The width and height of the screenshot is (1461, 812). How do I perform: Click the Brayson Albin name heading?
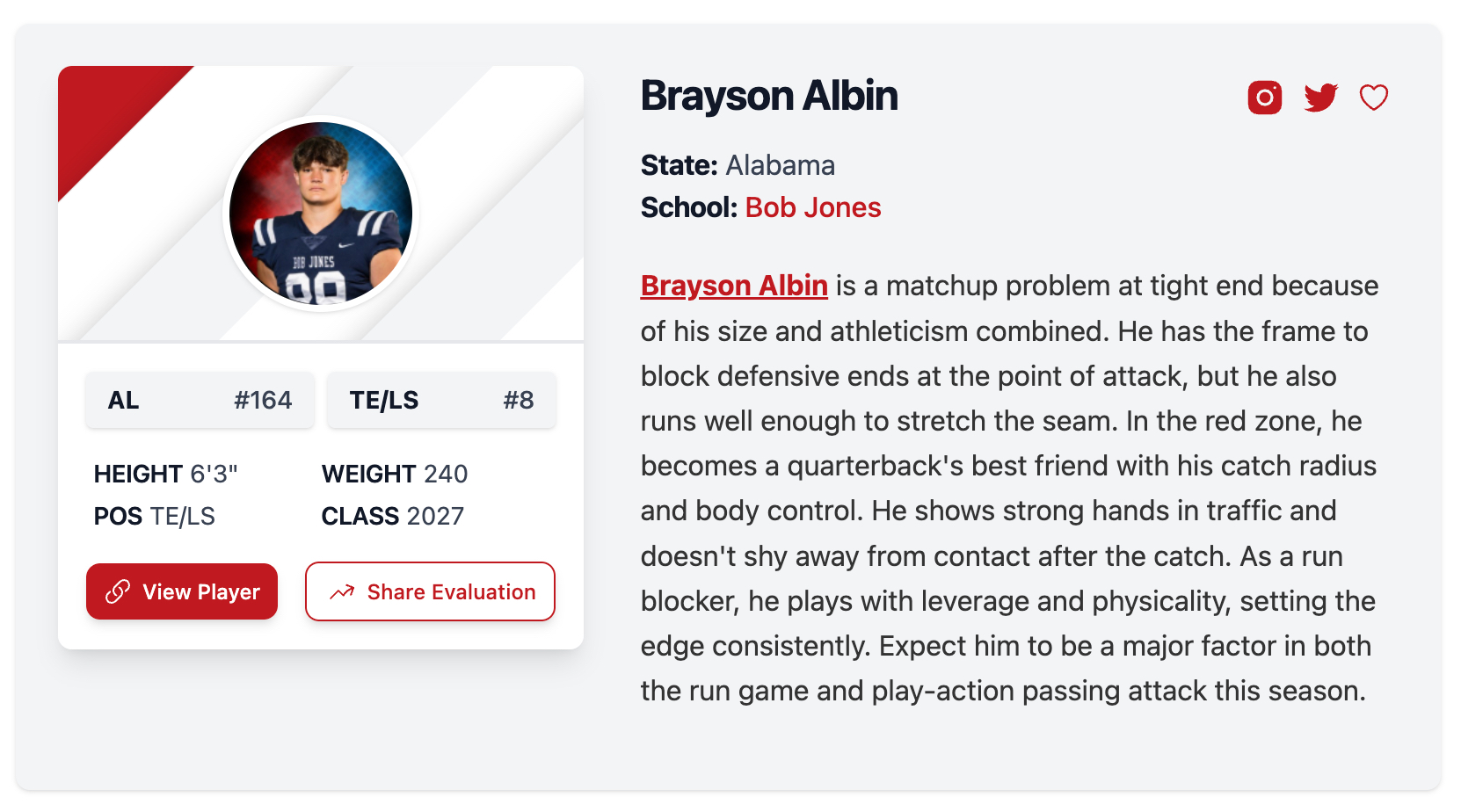(x=769, y=96)
